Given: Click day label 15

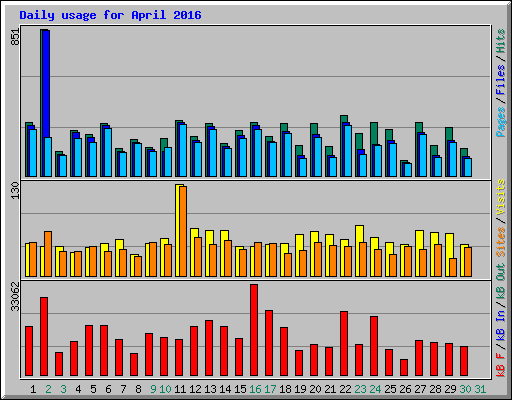Looking at the screenshot, I should [240, 389].
